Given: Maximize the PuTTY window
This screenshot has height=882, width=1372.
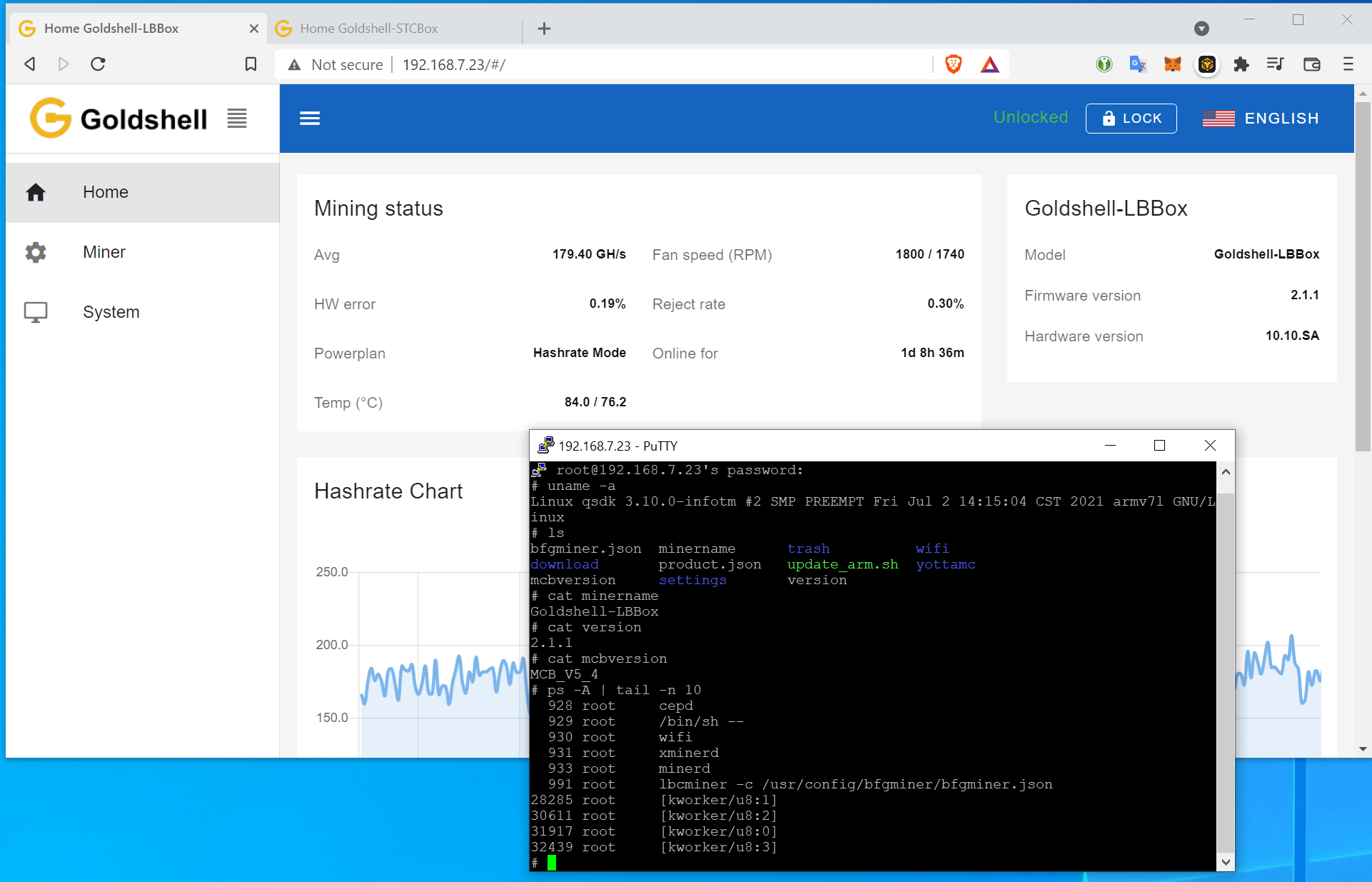Looking at the screenshot, I should (1159, 446).
